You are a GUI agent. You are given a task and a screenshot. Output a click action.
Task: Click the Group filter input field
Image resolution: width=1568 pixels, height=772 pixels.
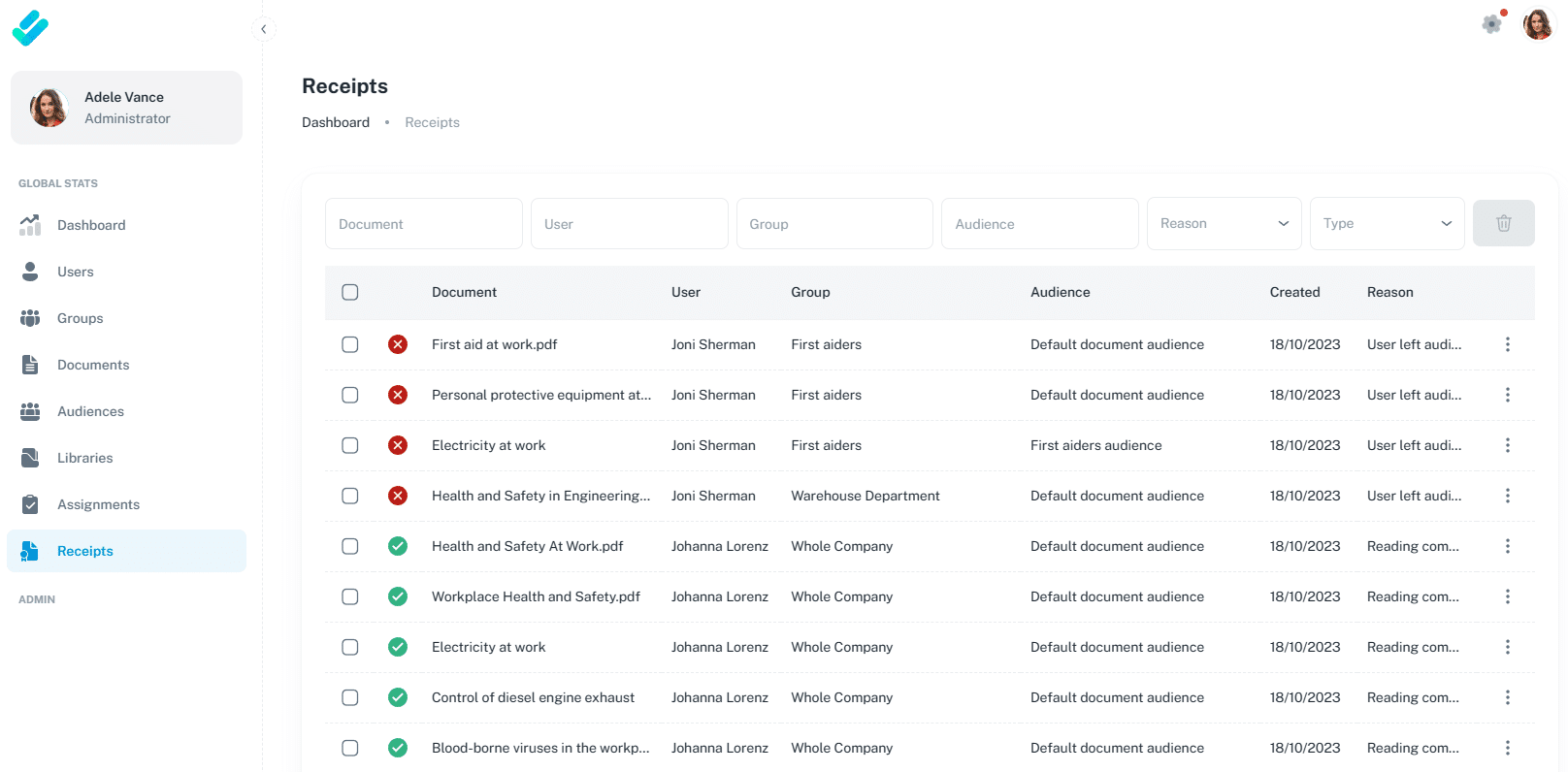834,224
